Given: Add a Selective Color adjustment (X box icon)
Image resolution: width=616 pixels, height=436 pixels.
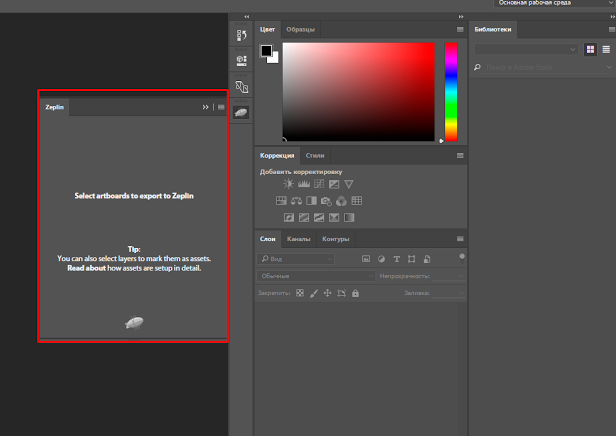Looking at the screenshot, I should pyautogui.click(x=334, y=218).
